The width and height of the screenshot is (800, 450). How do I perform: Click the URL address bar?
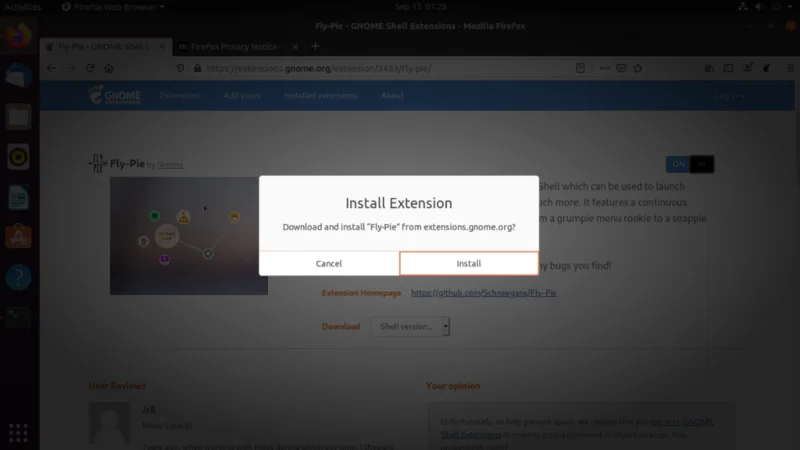[x=388, y=68]
